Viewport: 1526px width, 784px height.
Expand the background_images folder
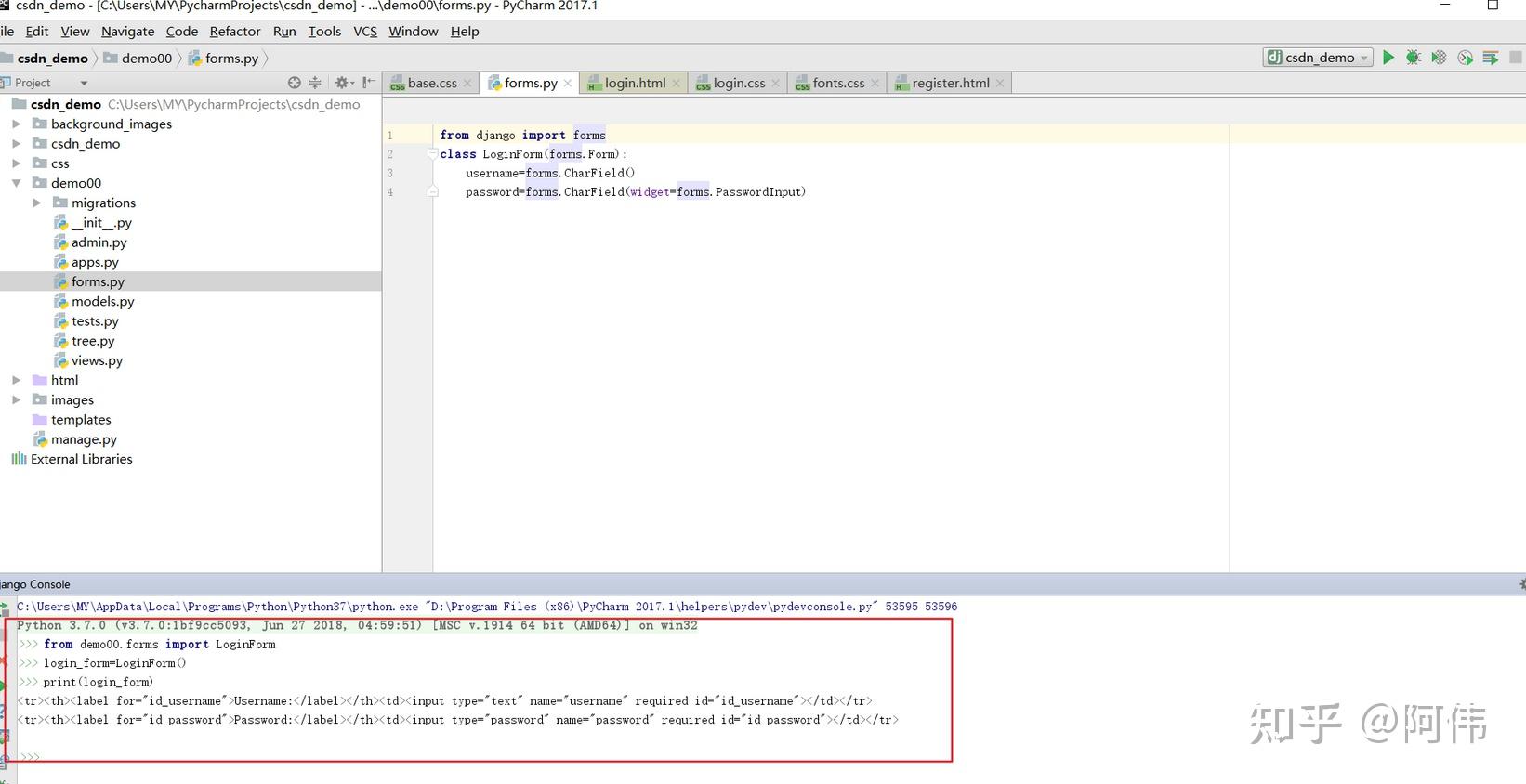[16, 124]
